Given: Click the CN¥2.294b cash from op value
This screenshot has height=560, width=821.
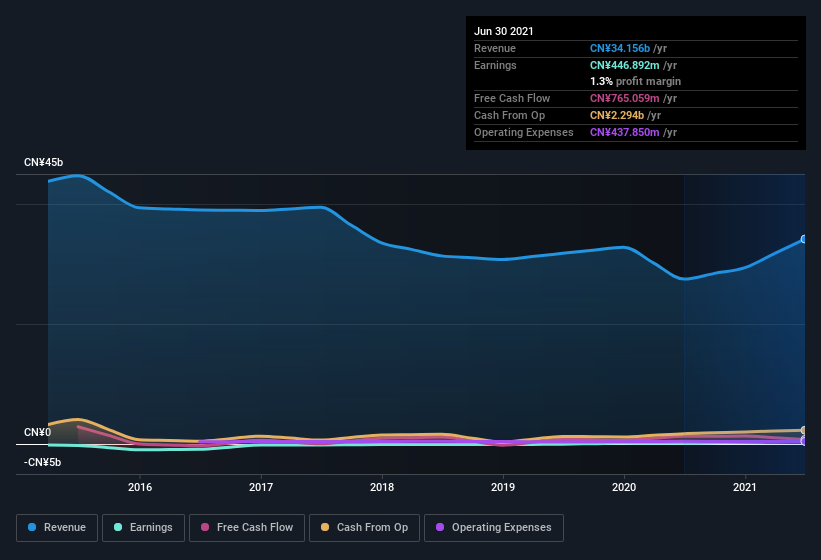Looking at the screenshot, I should click(617, 115).
